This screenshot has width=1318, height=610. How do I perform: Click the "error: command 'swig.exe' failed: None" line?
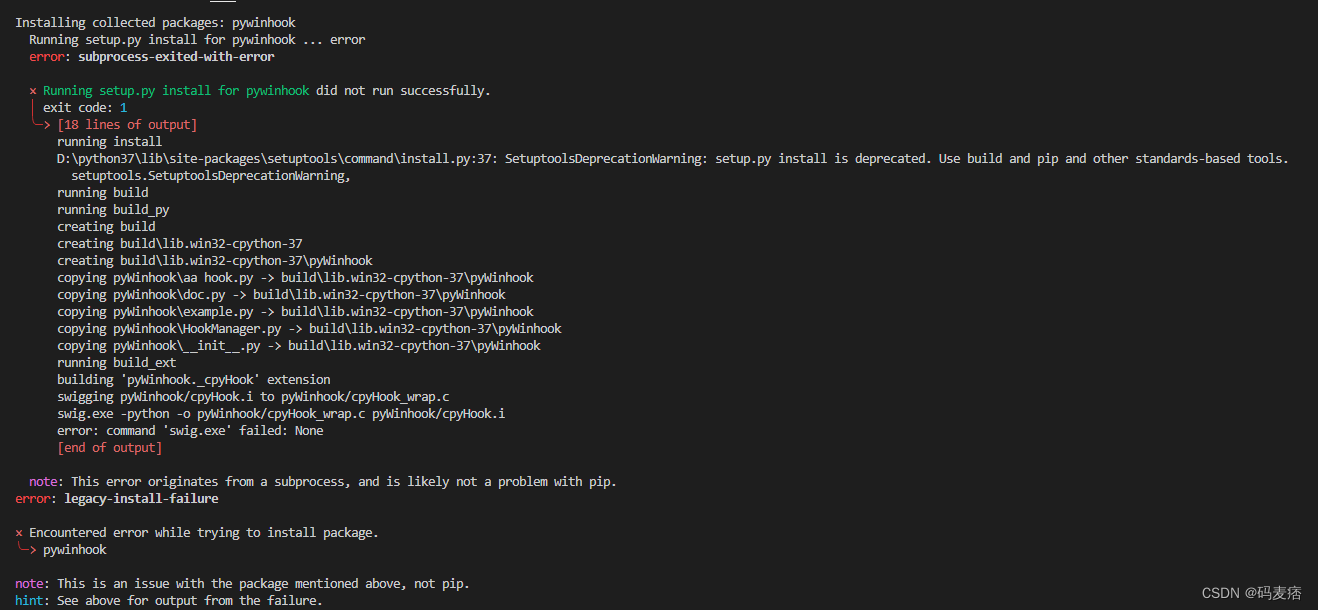click(x=190, y=431)
